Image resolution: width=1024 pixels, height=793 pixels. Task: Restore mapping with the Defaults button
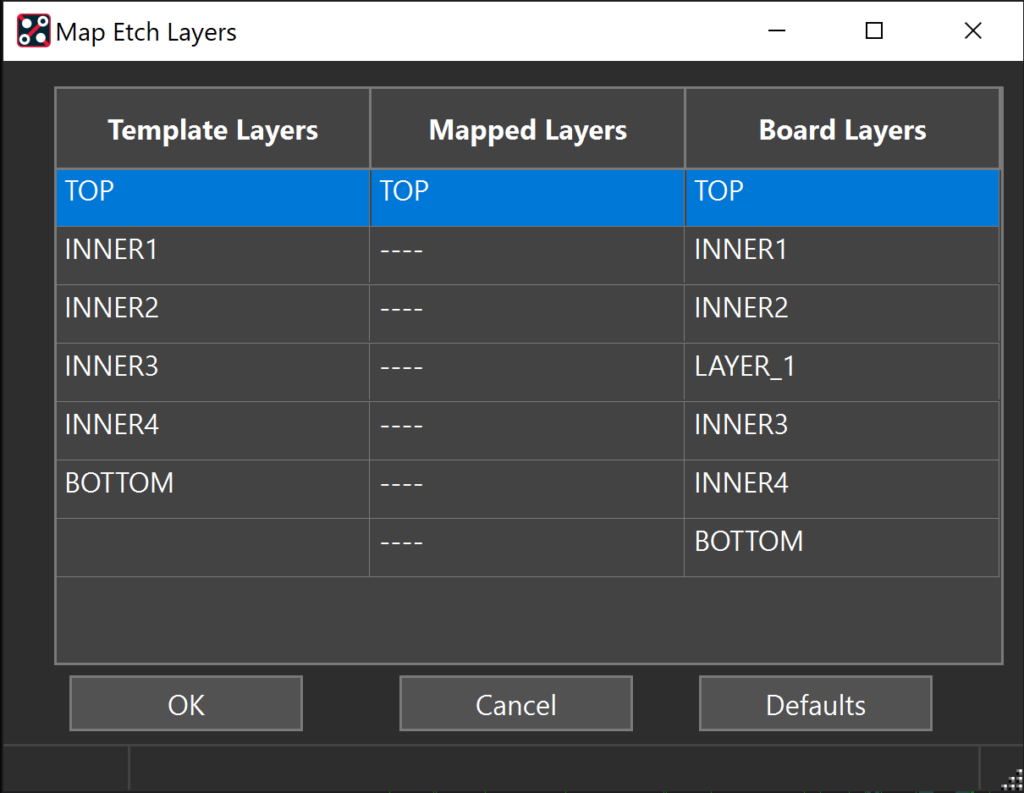click(x=816, y=704)
